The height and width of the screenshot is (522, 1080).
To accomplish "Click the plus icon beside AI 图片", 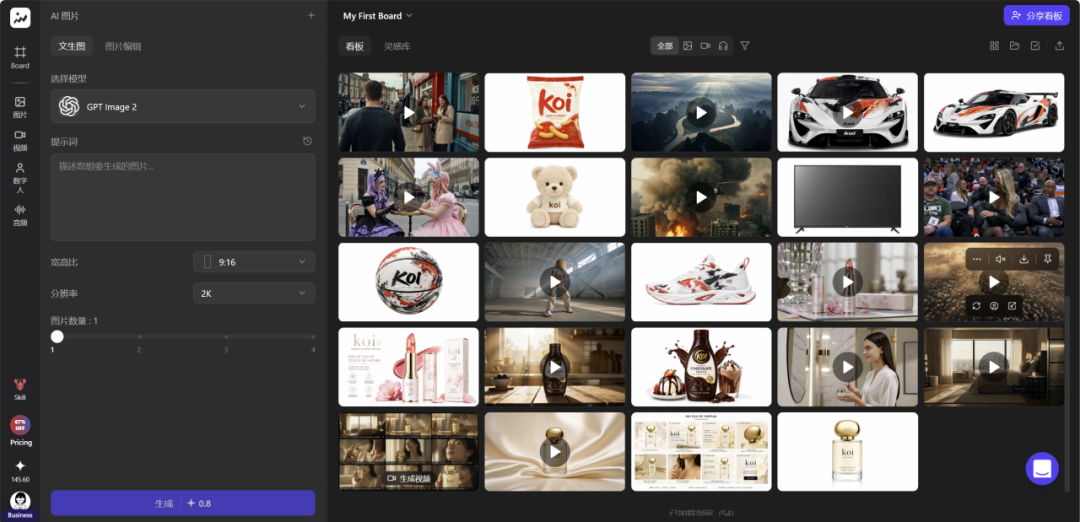I will 311,15.
